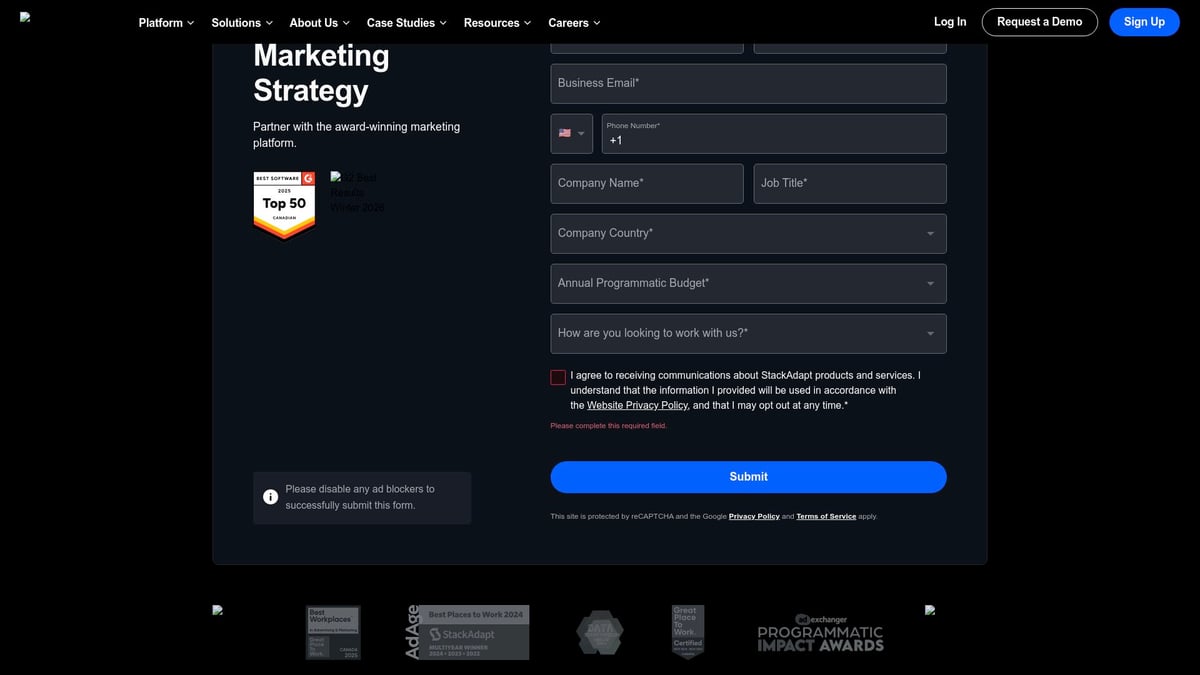Check the communications agreement consent checkbox

(558, 377)
